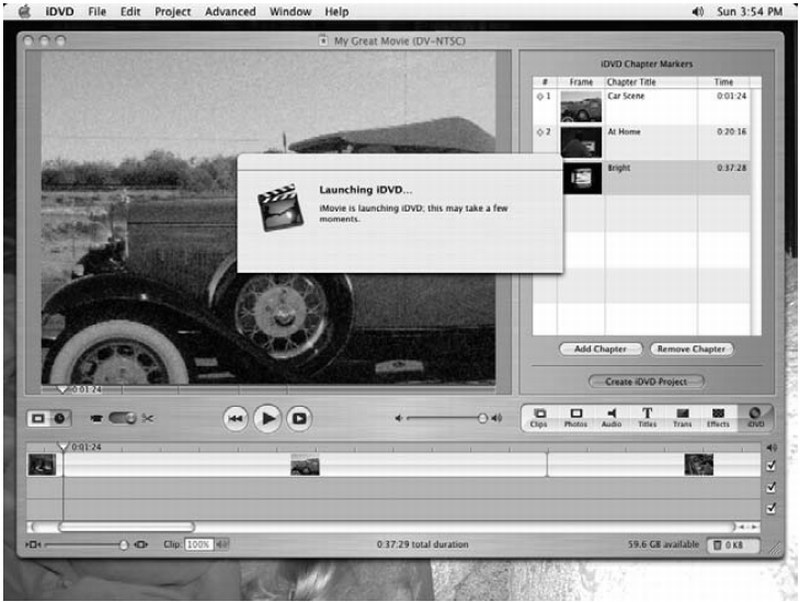Click the timeline horizontal scrollbar thumb
800x602 pixels.
pyautogui.click(x=127, y=526)
